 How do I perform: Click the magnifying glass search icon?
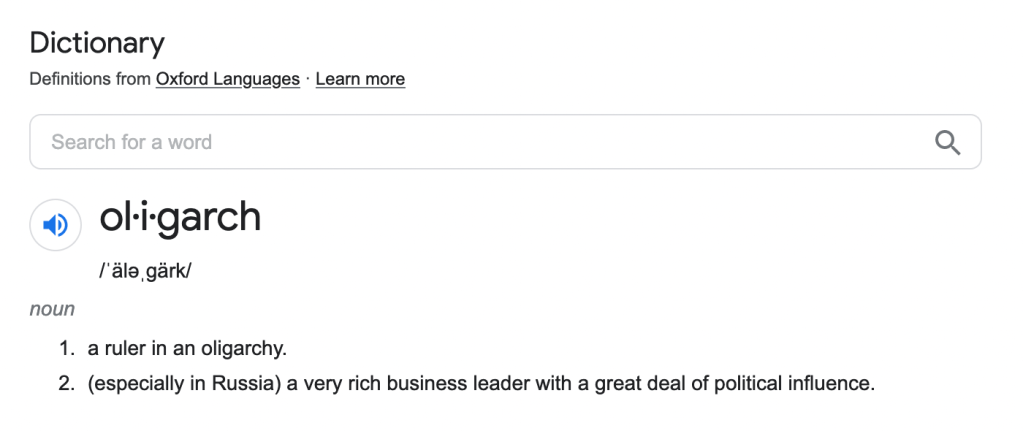(x=947, y=142)
